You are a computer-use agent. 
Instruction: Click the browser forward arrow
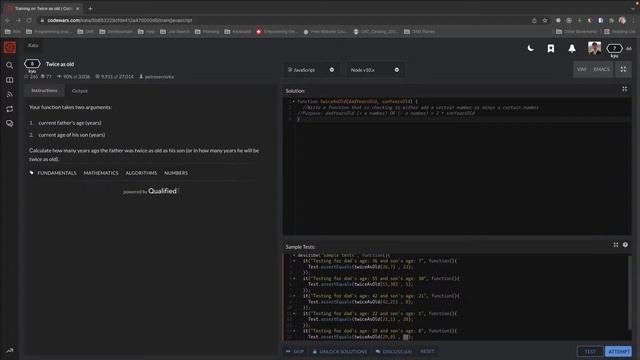[18, 20]
